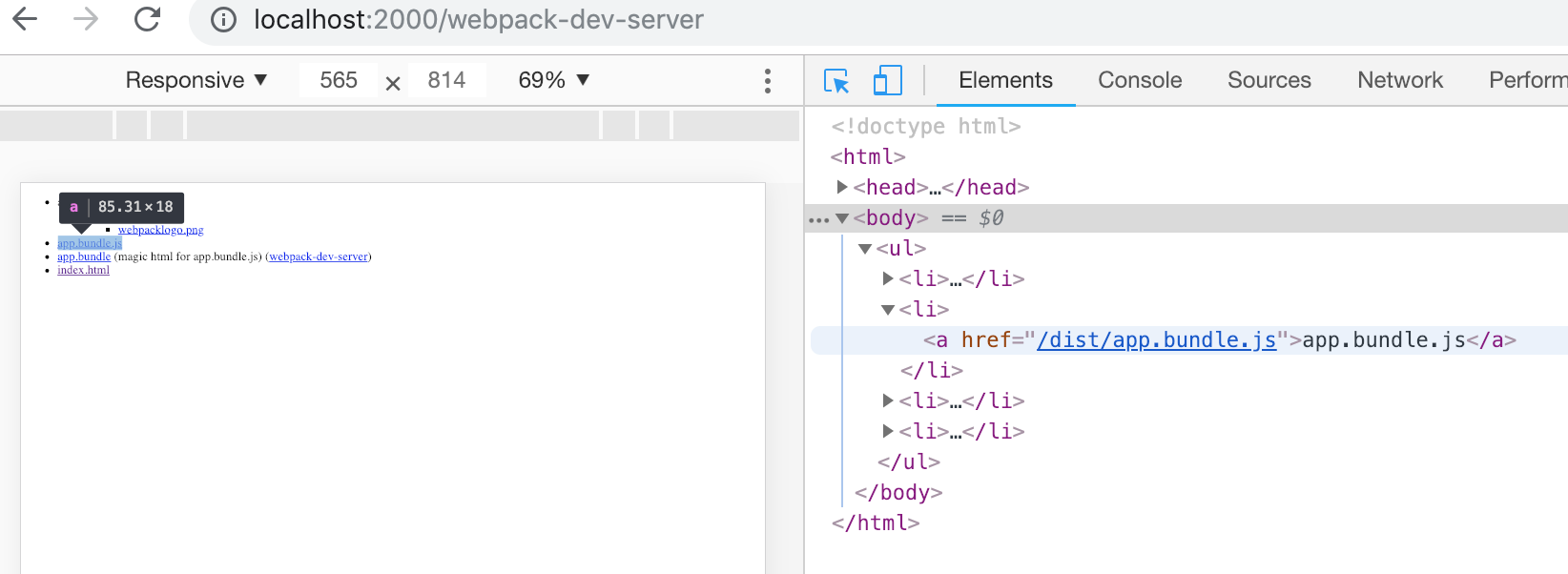Screen dimensions: 1568x574
Task: Click the browser forward arrow
Action: pyautogui.click(x=86, y=19)
